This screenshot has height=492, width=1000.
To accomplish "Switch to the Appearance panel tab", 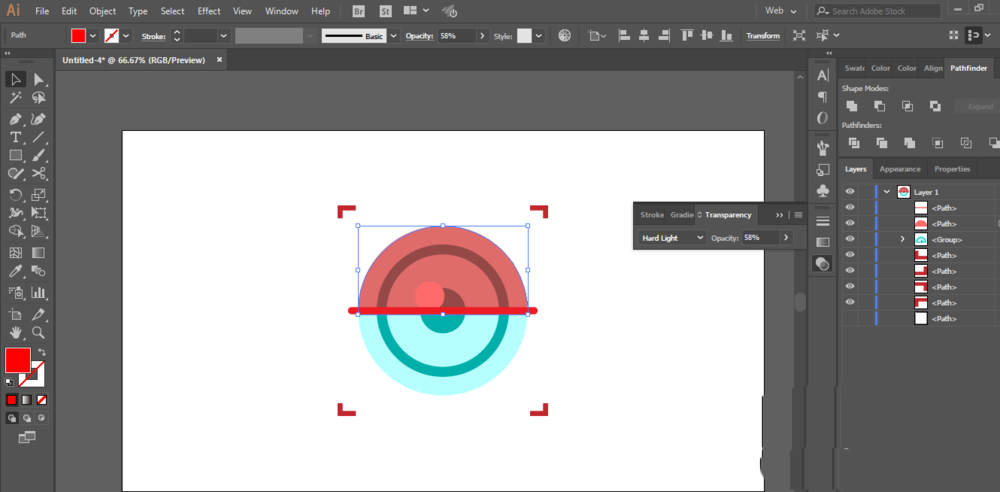I will tap(900, 169).
